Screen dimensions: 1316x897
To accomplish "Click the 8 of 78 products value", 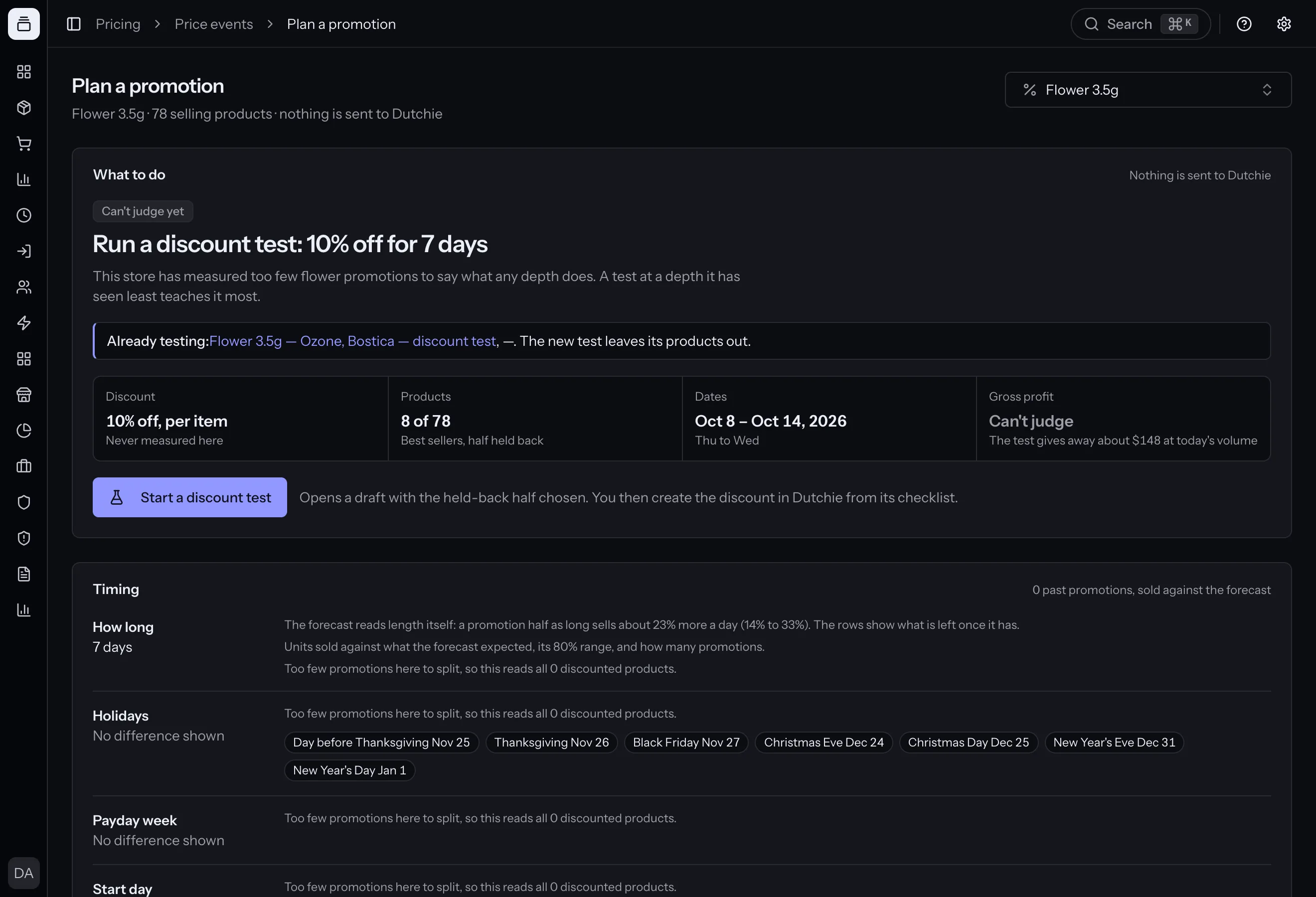I will (x=425, y=421).
